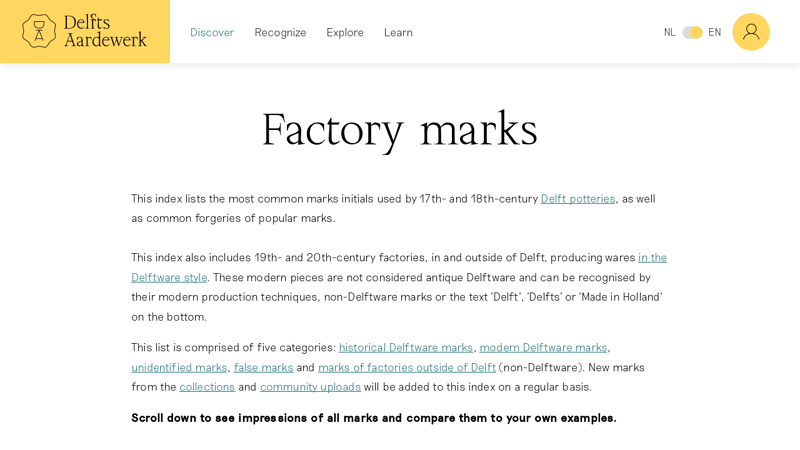The width and height of the screenshot is (800, 450).
Task: Jump to false marks category
Action: [263, 367]
